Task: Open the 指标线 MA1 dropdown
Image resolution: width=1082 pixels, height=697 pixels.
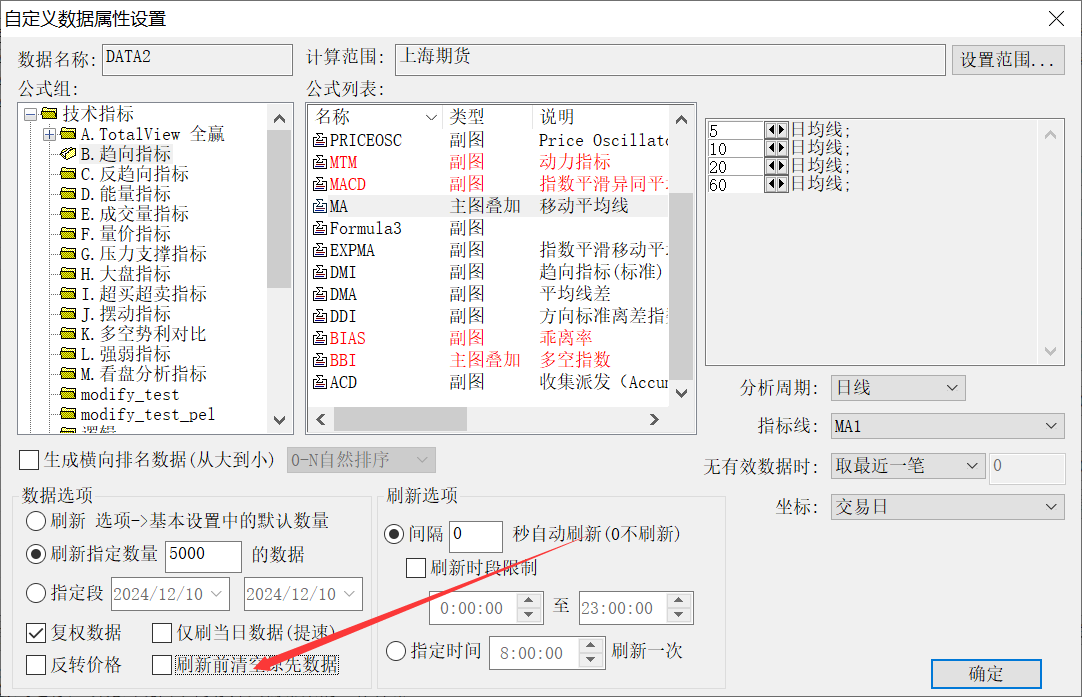Action: pos(947,426)
